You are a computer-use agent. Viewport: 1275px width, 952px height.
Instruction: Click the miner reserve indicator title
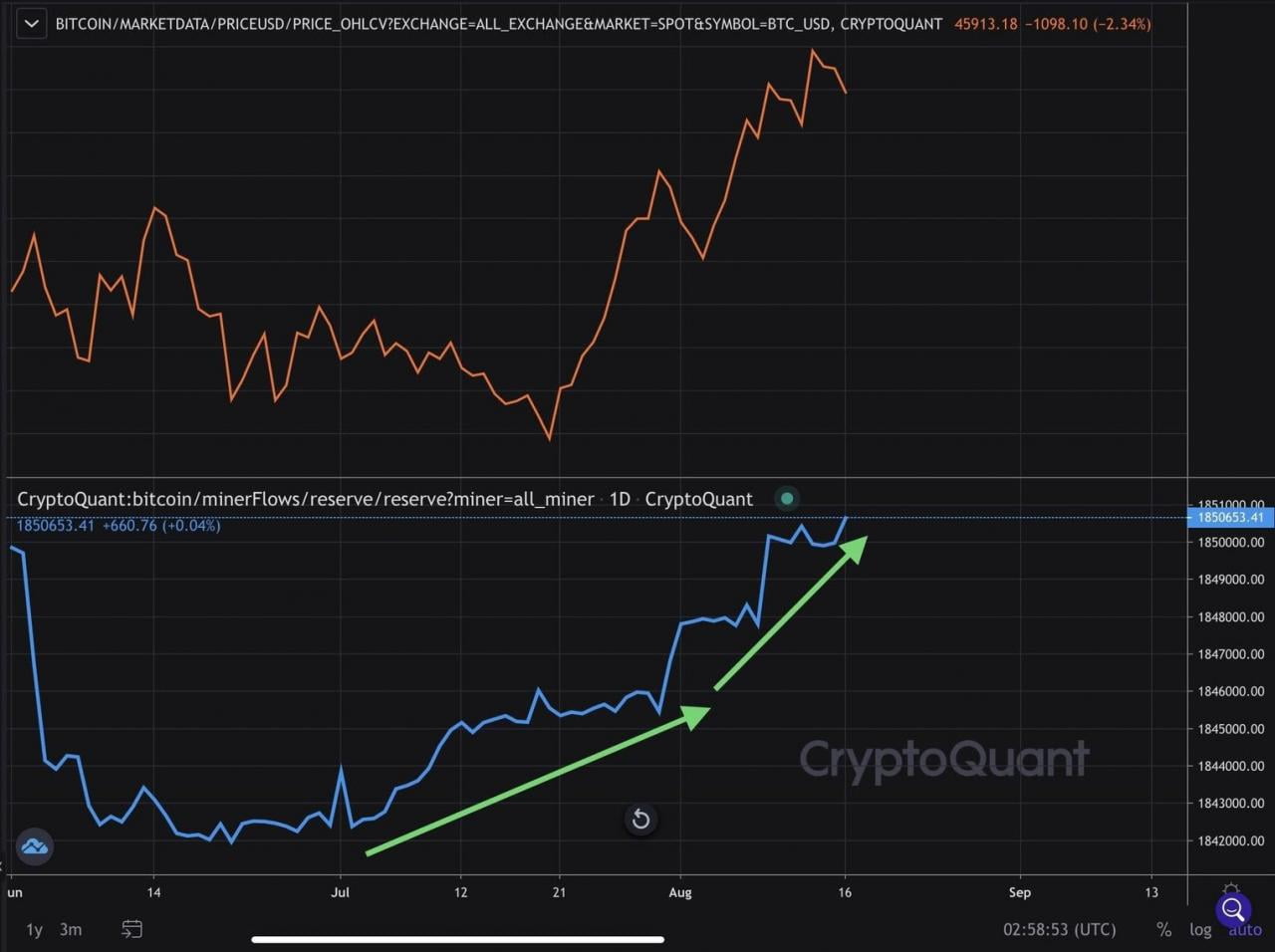click(x=305, y=499)
